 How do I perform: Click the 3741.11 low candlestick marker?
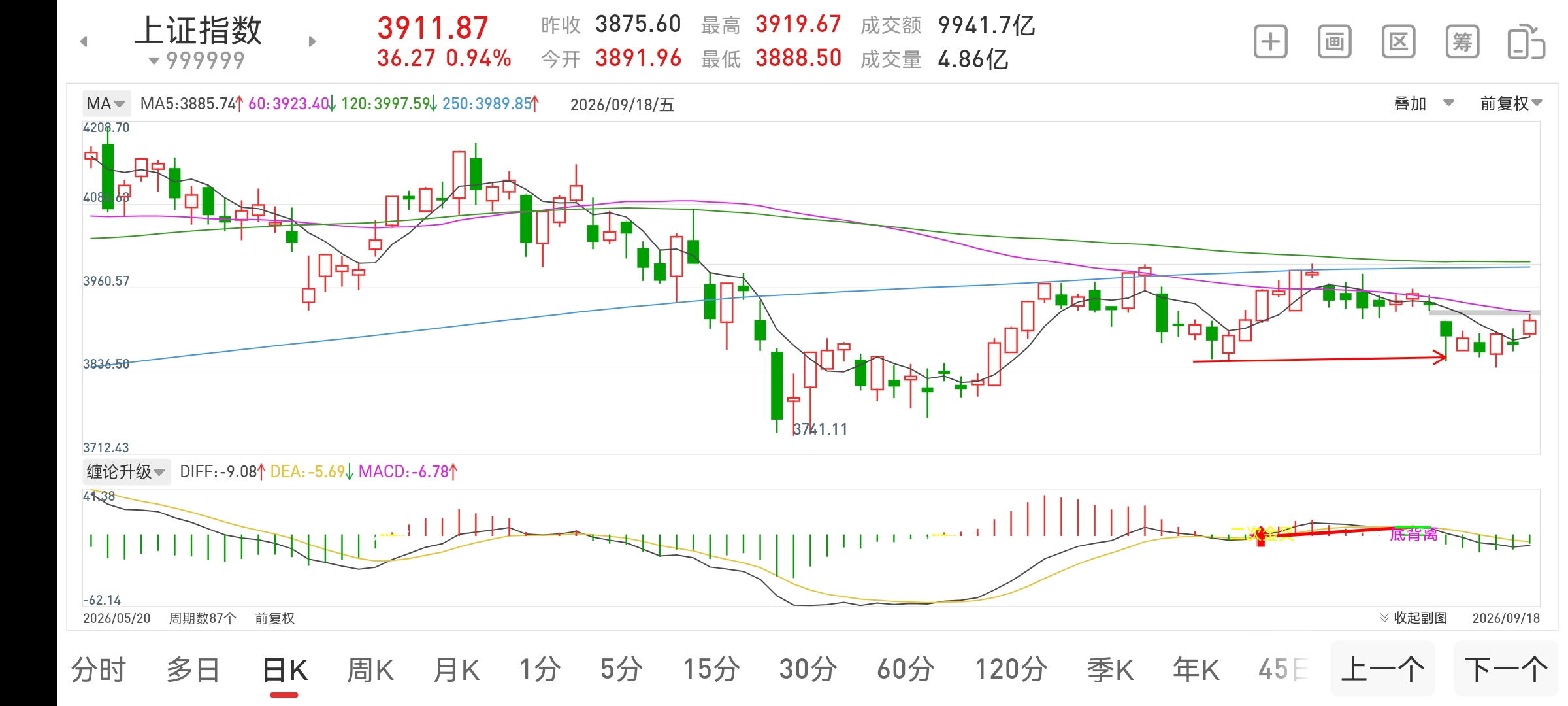(820, 429)
